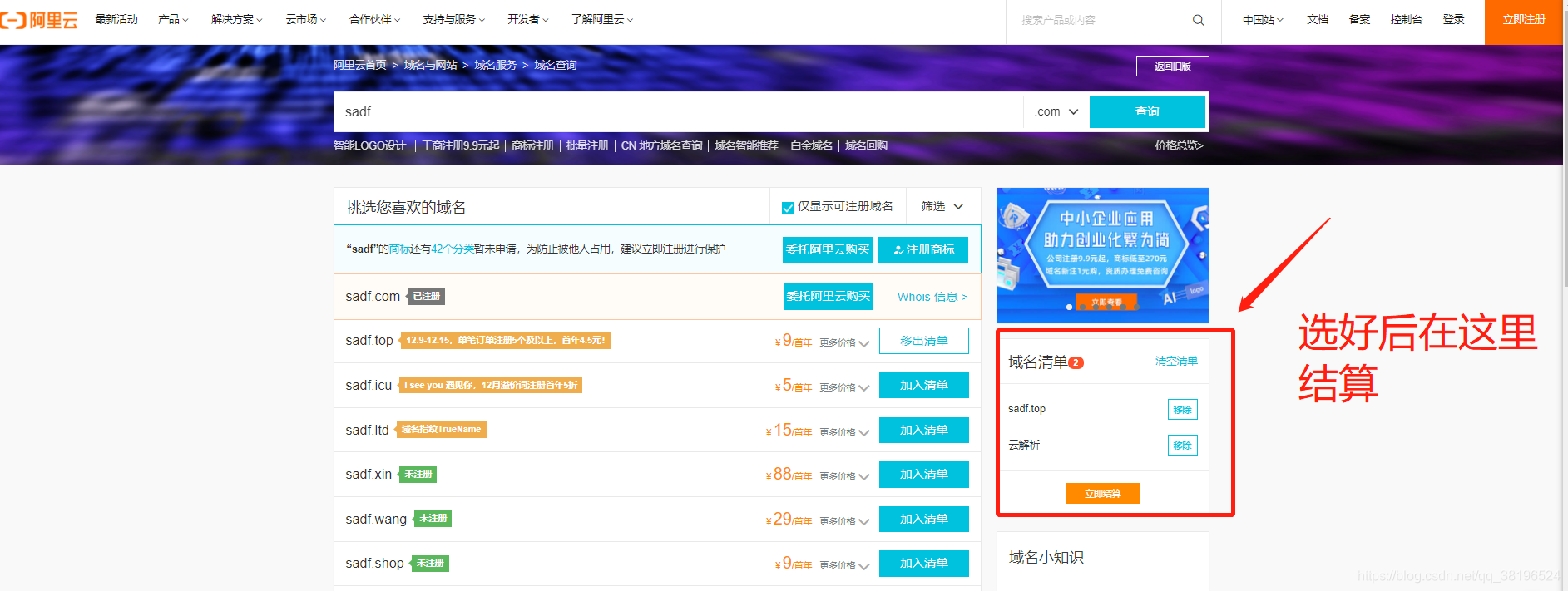Open the 云市场 menu
This screenshot has width=1568, height=591.
coord(305,19)
